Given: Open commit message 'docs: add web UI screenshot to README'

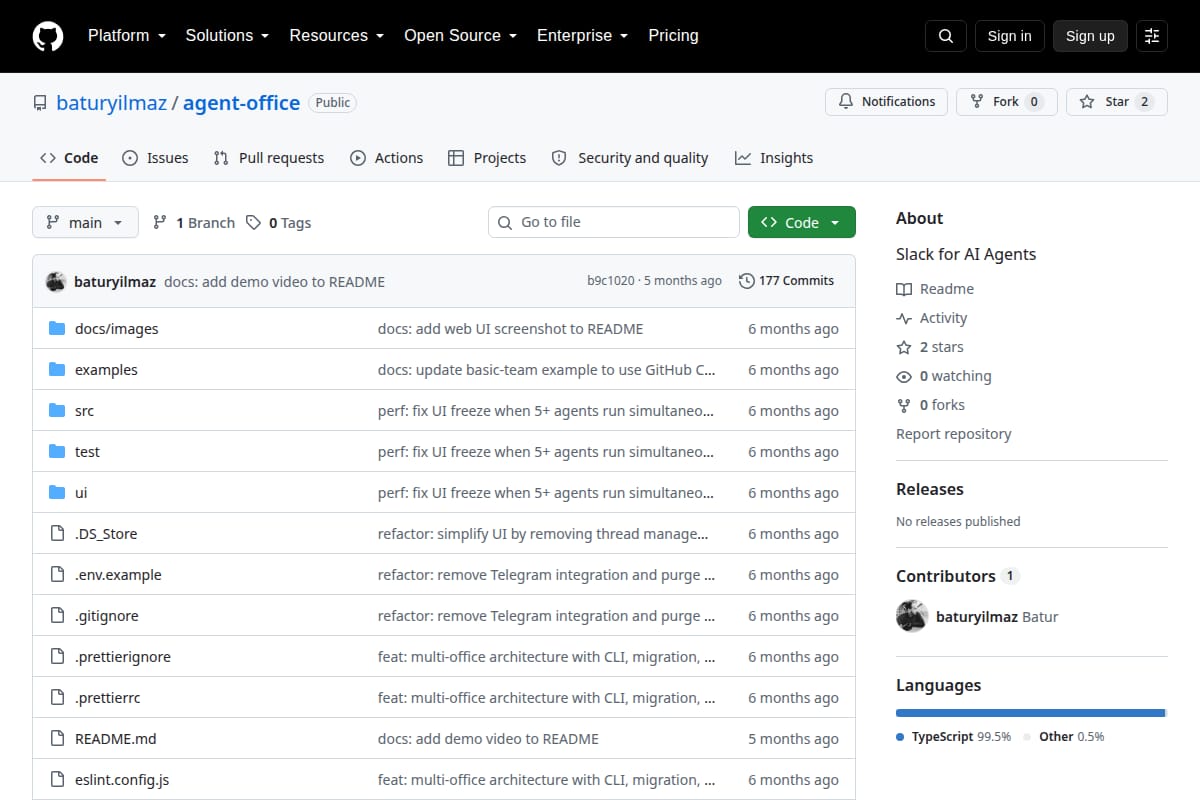Looking at the screenshot, I should [510, 329].
